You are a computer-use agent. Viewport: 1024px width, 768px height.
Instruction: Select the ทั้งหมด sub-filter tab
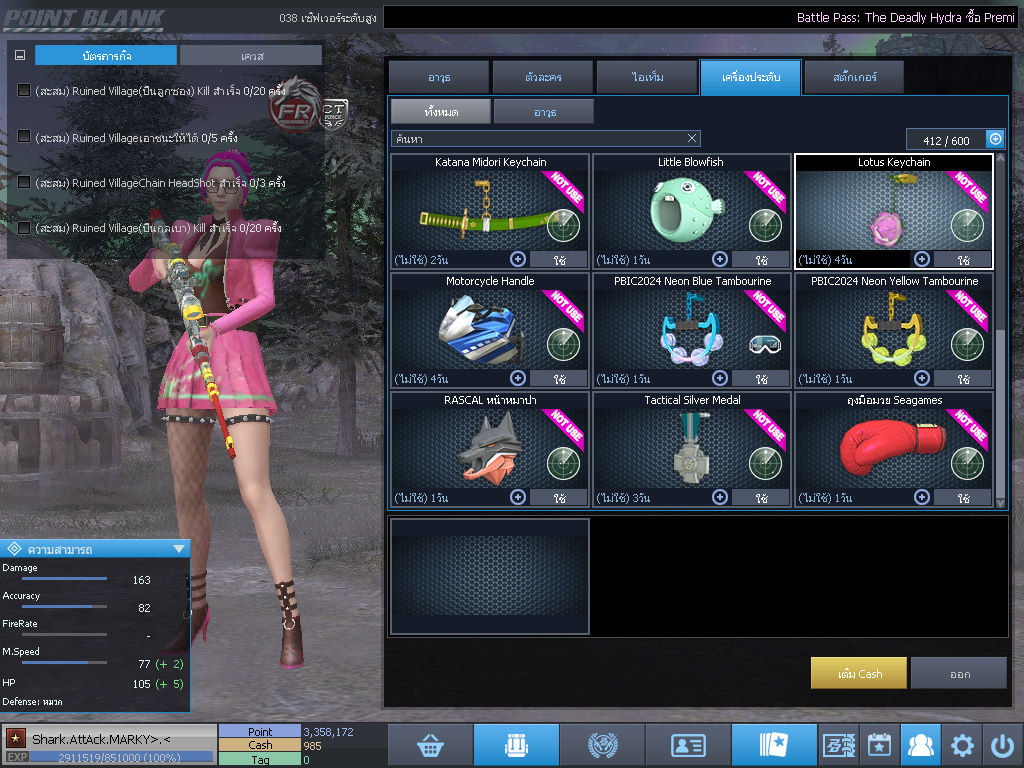pos(441,112)
